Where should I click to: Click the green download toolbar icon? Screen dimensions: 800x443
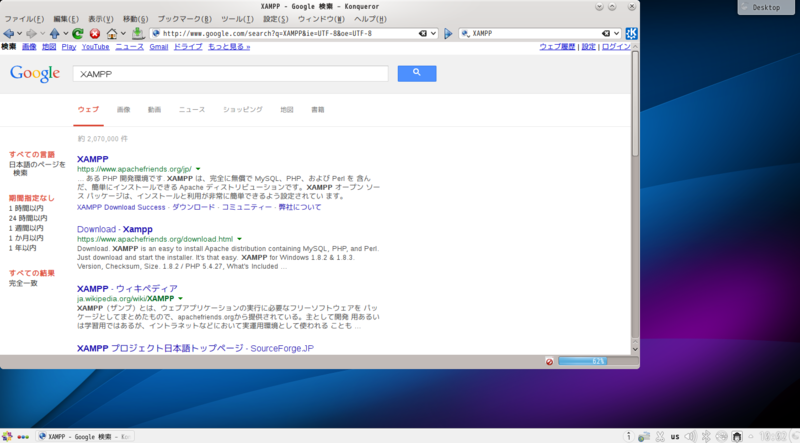[138, 34]
